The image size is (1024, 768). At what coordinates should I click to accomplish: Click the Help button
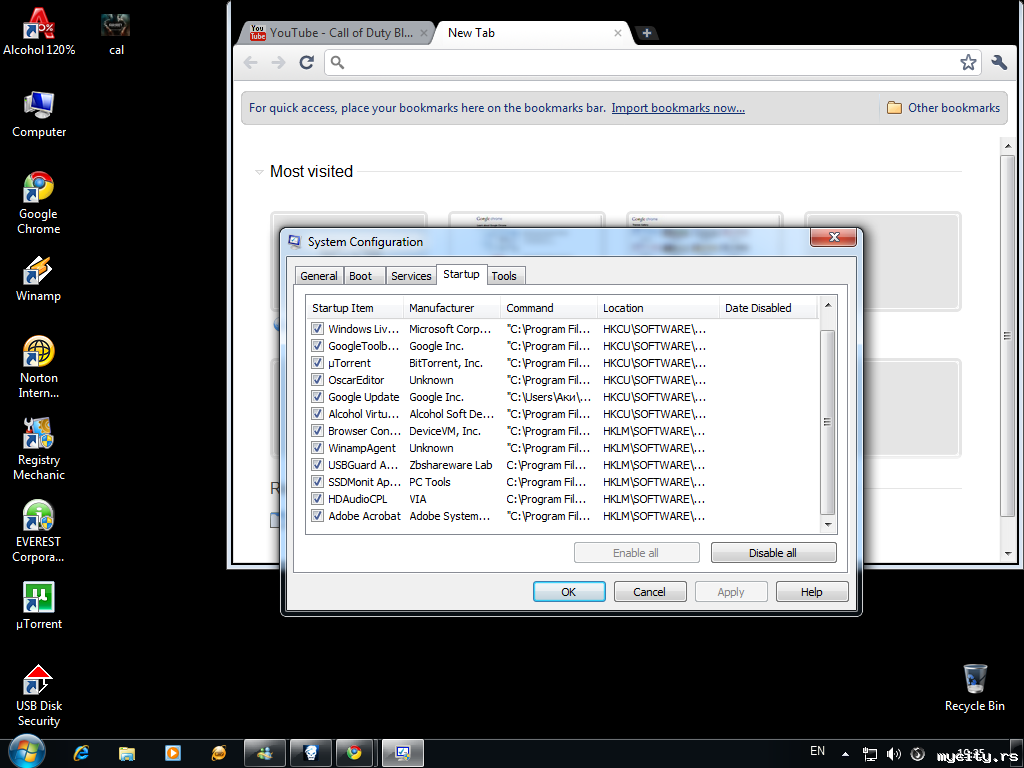(812, 592)
